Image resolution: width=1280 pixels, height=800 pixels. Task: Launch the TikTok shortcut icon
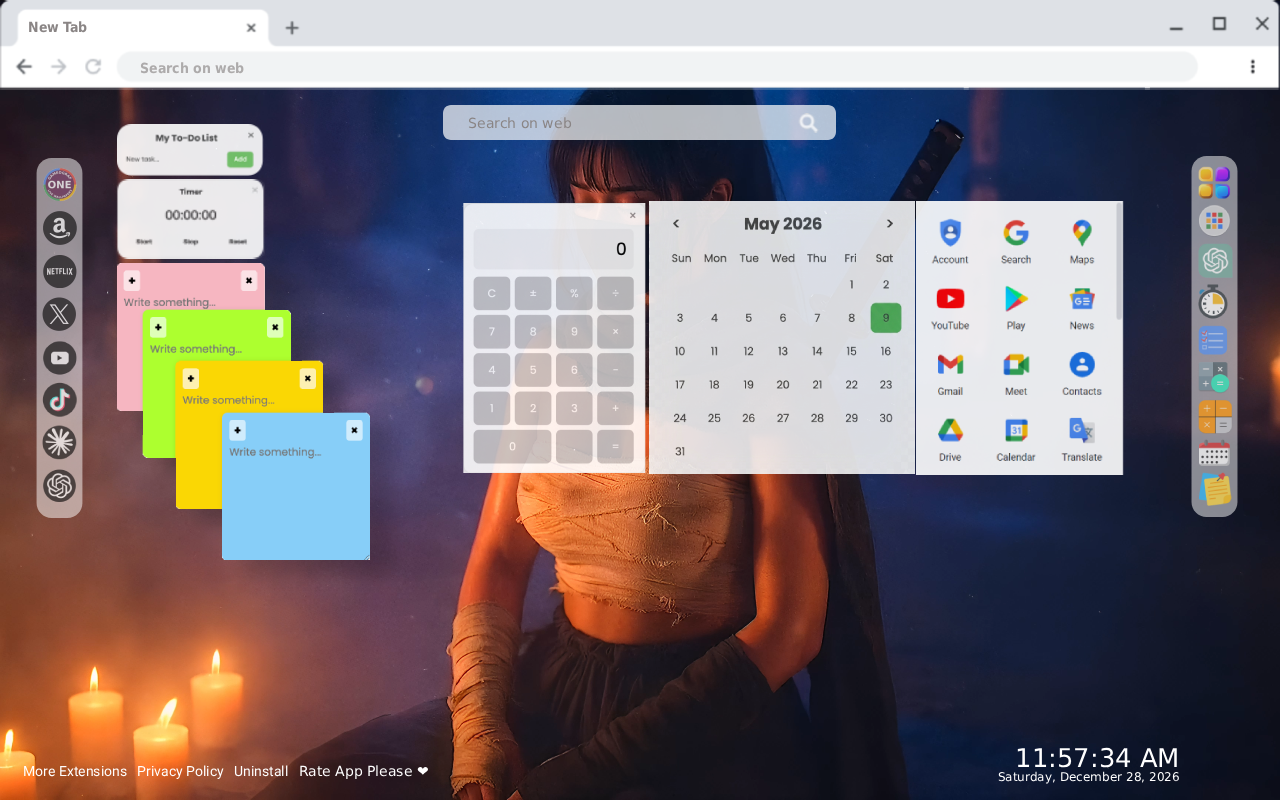pyautogui.click(x=60, y=400)
